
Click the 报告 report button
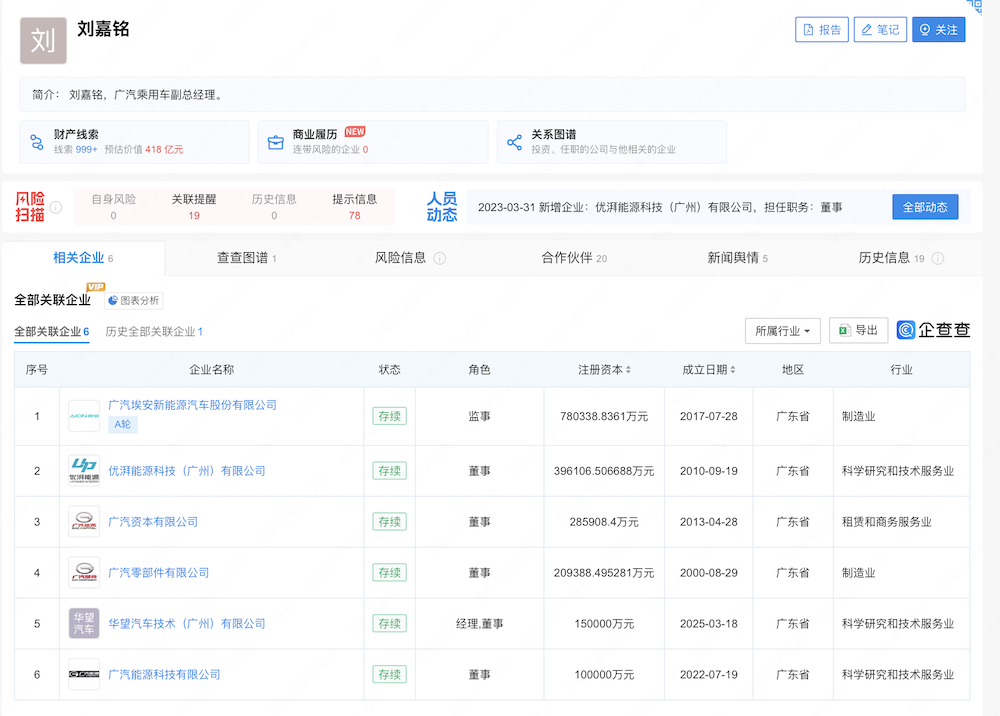[821, 29]
